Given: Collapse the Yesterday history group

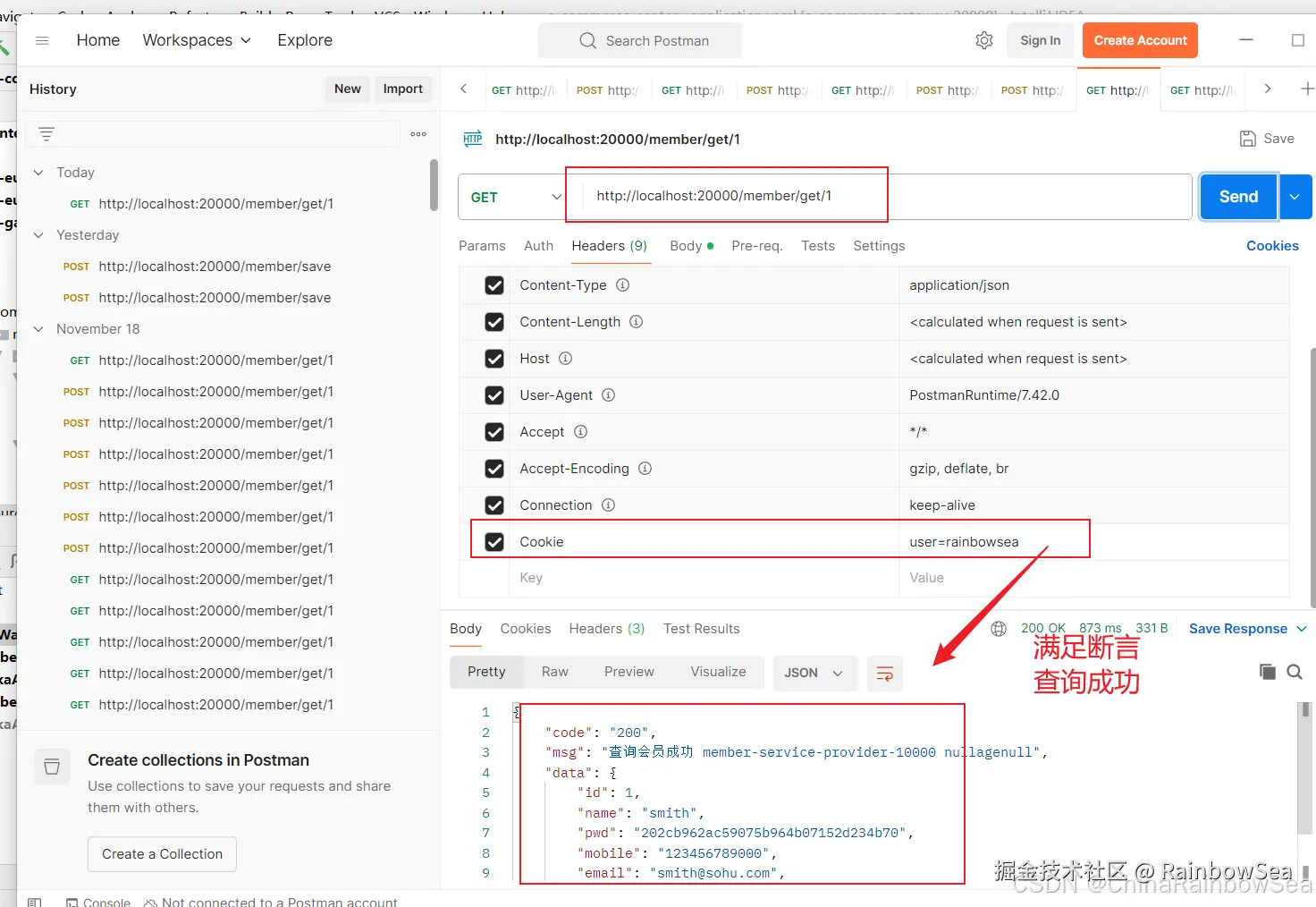Looking at the screenshot, I should tap(38, 235).
